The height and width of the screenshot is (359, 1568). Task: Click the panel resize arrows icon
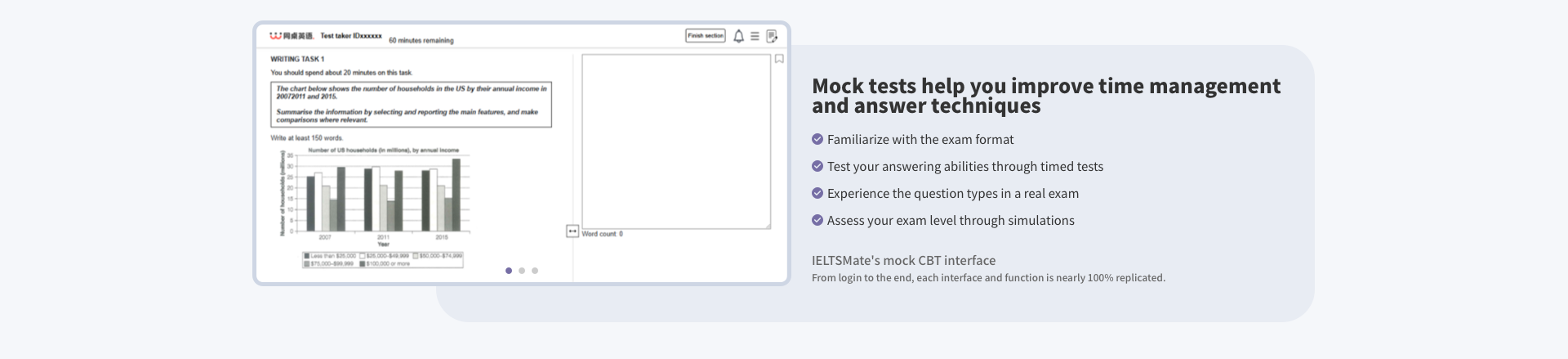(572, 231)
